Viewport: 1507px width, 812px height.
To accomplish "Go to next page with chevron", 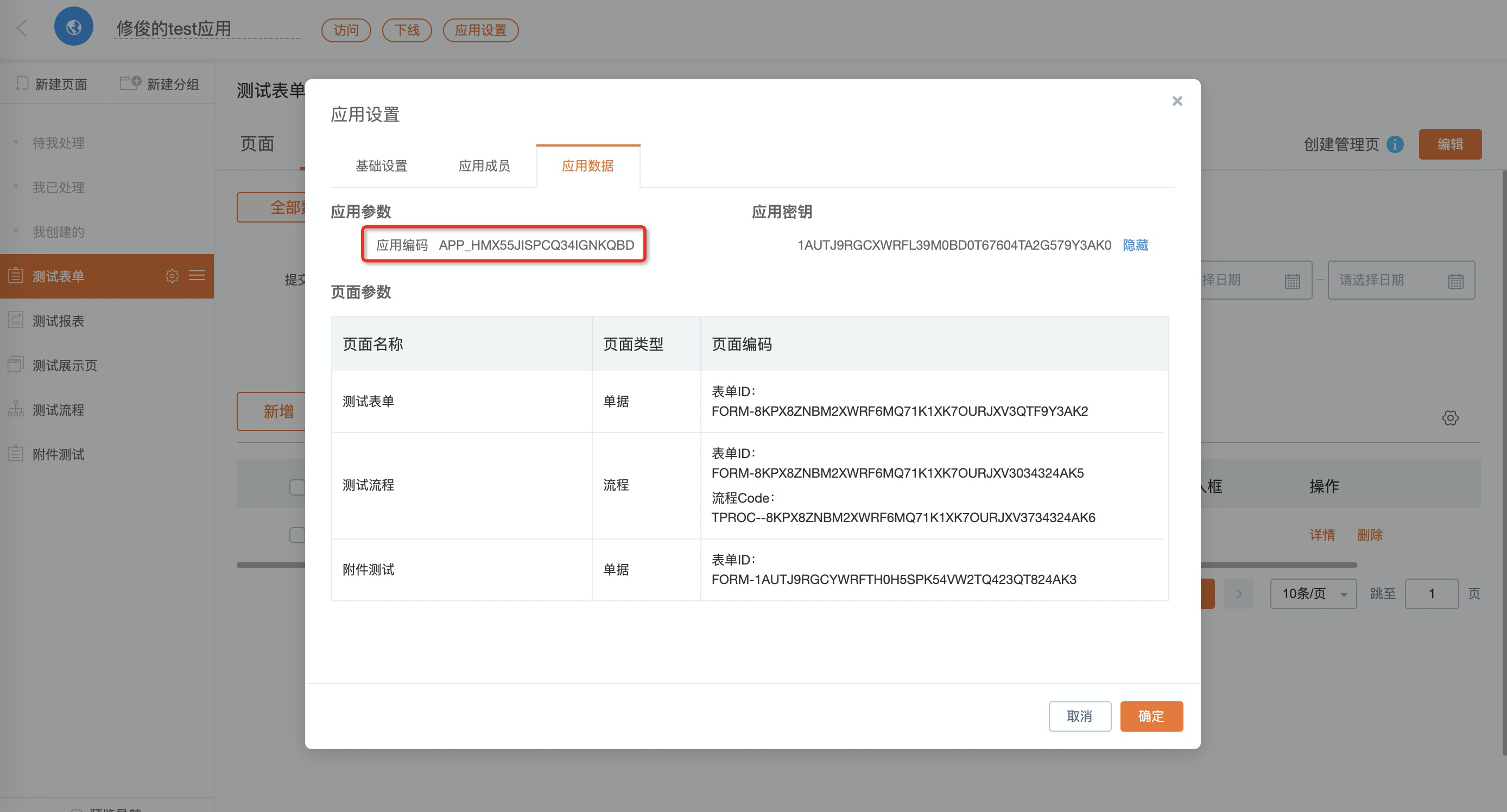I will click(x=1238, y=593).
